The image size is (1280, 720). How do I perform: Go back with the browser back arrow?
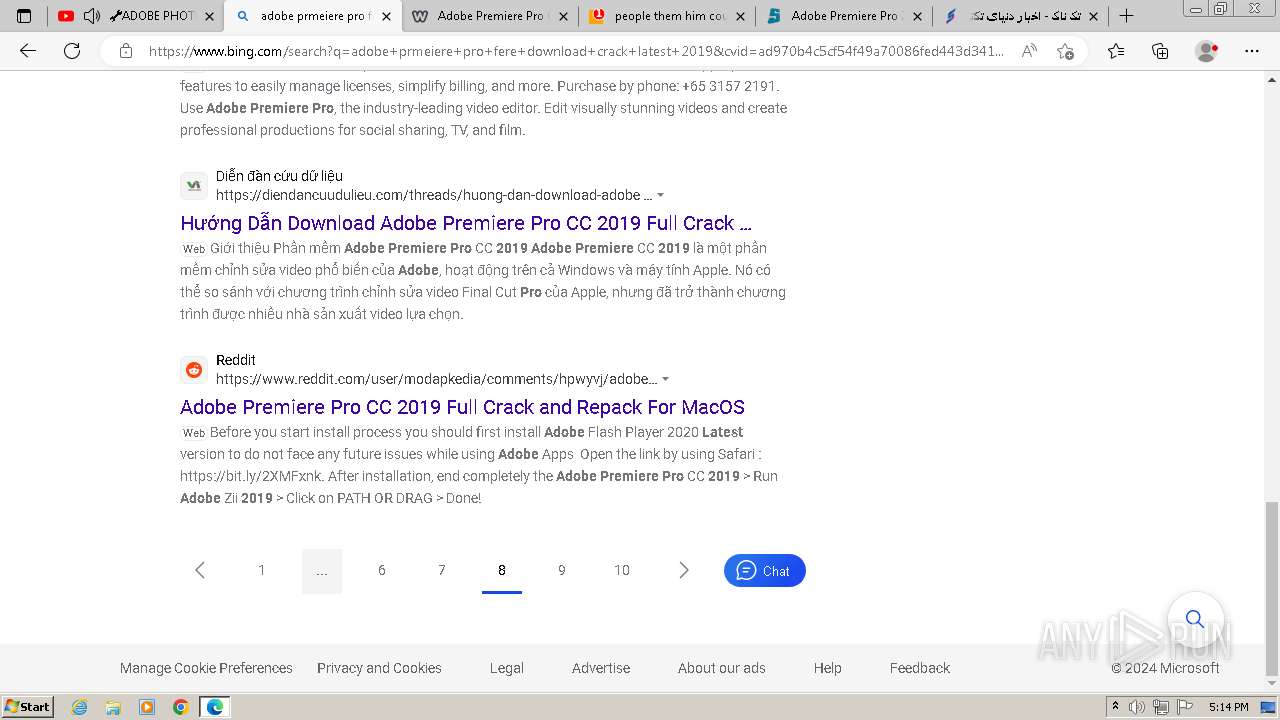pyautogui.click(x=28, y=51)
